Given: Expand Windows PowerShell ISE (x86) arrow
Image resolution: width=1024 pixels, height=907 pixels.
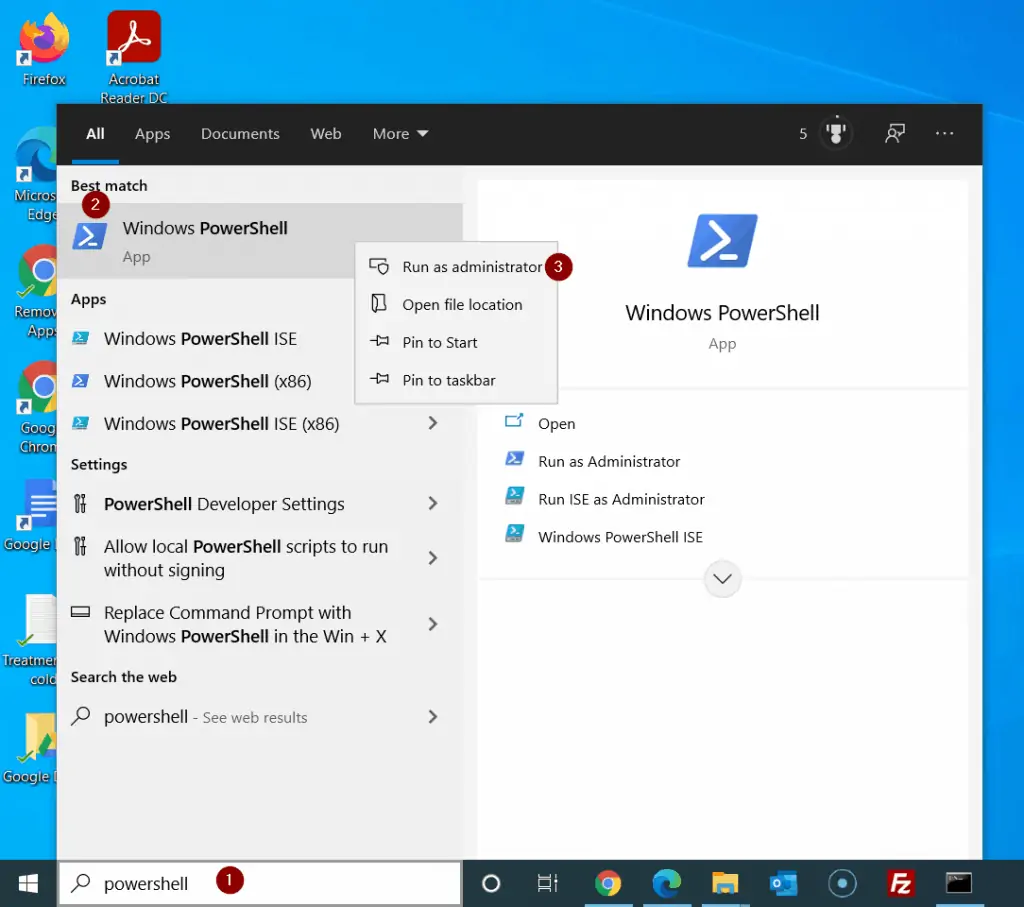Looking at the screenshot, I should (432, 423).
